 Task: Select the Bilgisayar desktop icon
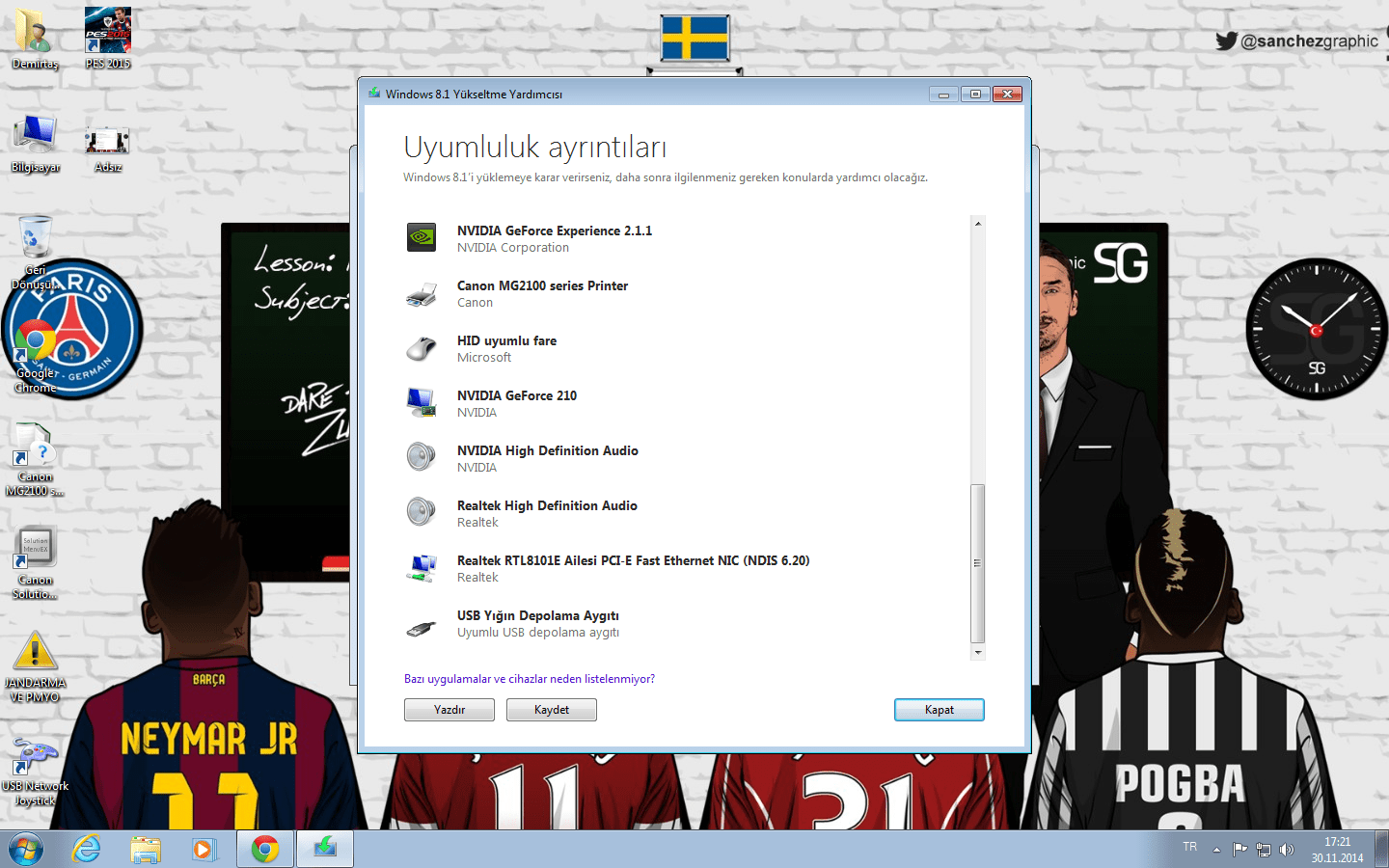(x=35, y=143)
